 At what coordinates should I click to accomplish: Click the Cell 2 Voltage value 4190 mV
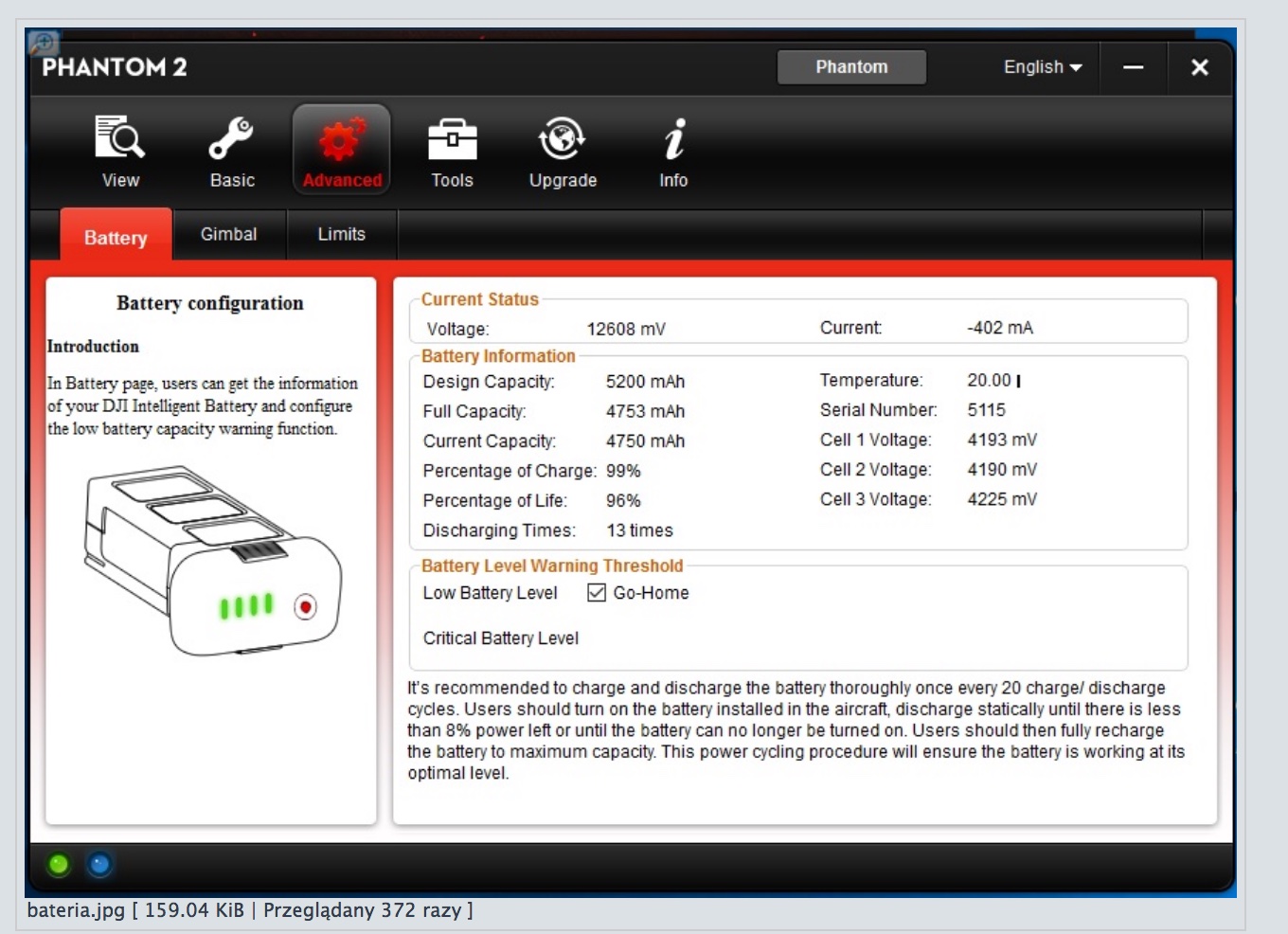pyautogui.click(x=1002, y=469)
